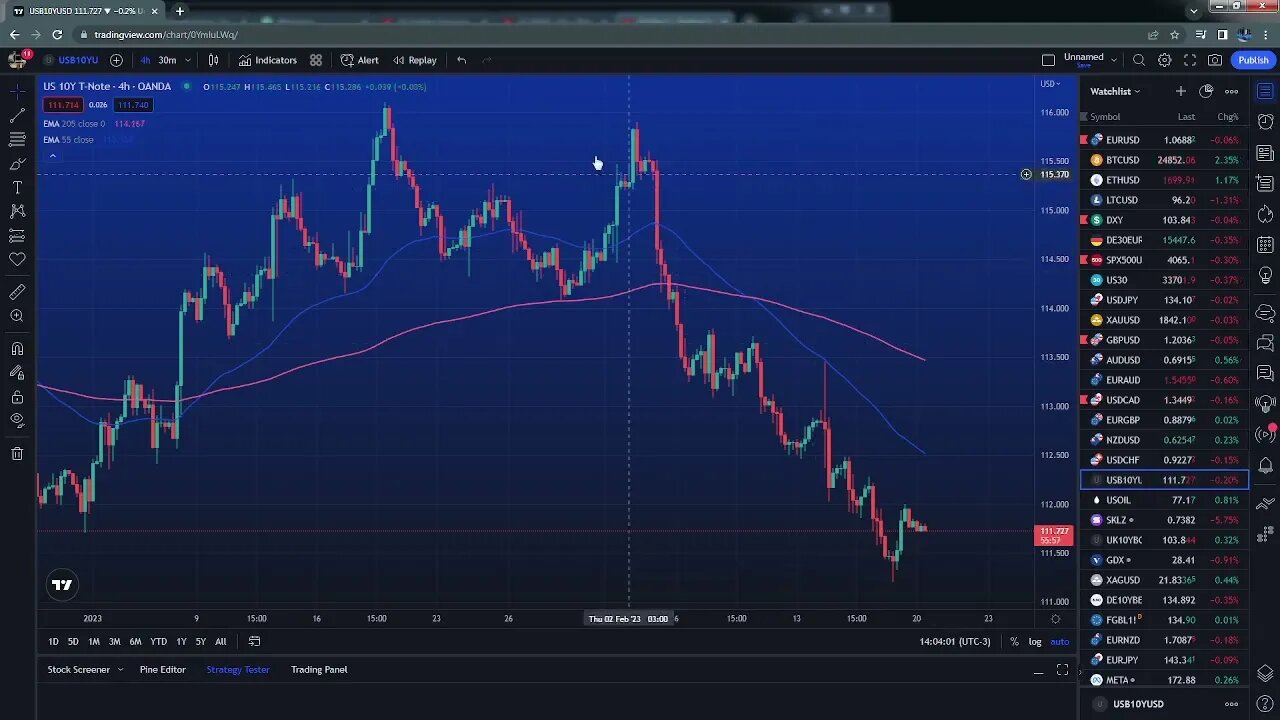
Task: Toggle percent scale on price axis
Action: click(x=1014, y=641)
